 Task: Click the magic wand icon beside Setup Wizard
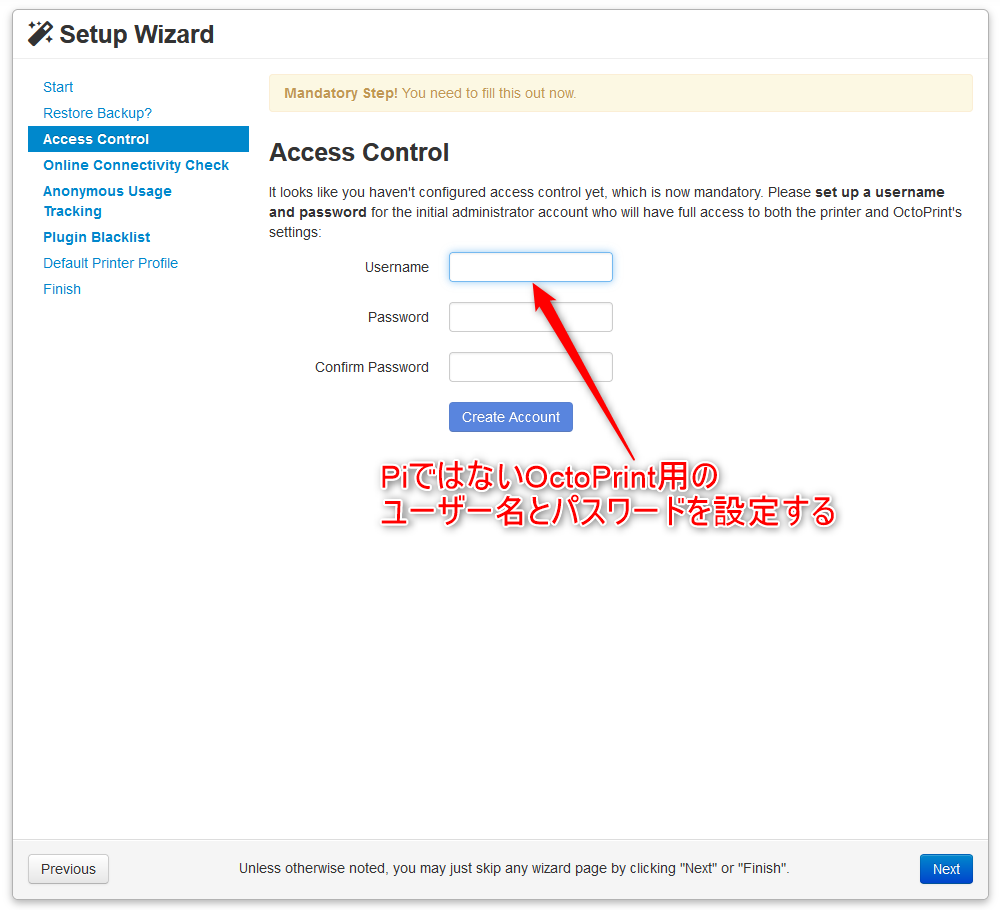point(40,34)
